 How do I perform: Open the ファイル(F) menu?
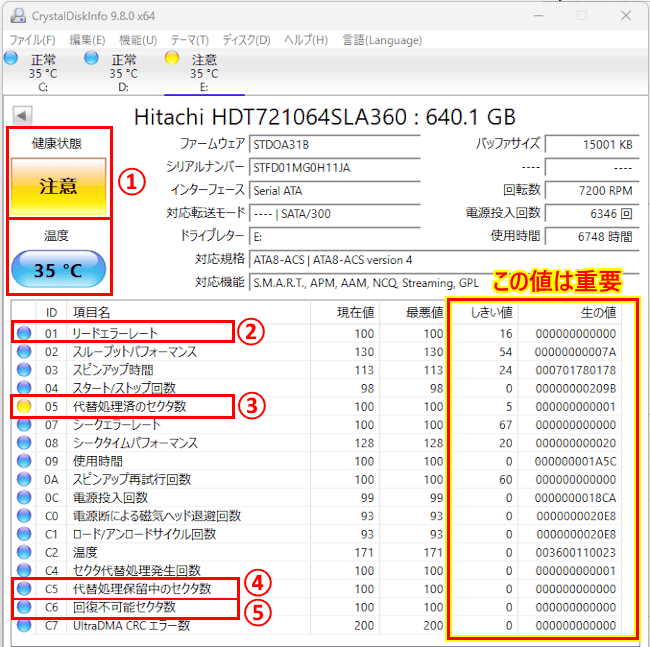coord(32,40)
